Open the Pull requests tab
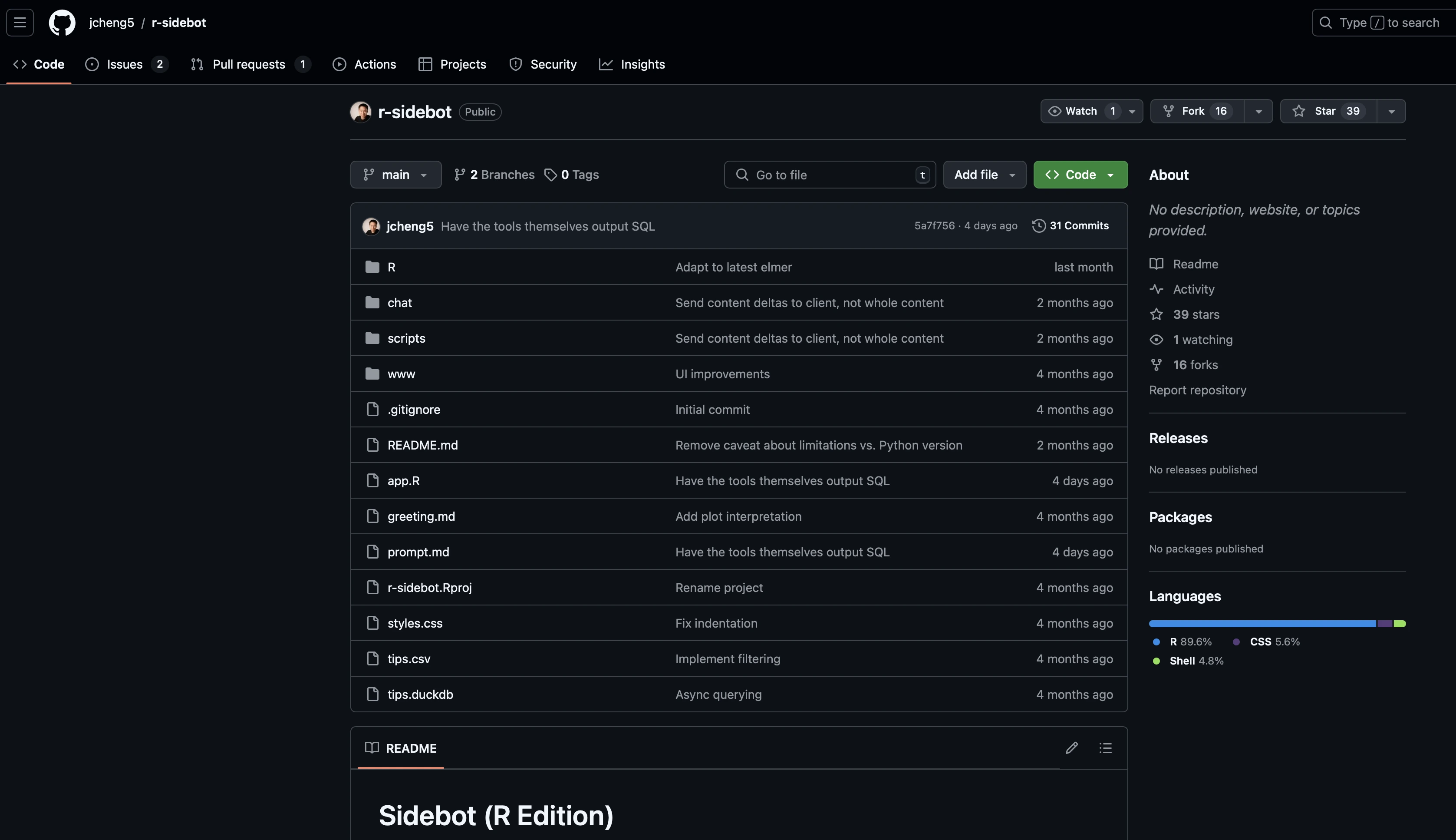This screenshot has height=840, width=1456. point(250,64)
